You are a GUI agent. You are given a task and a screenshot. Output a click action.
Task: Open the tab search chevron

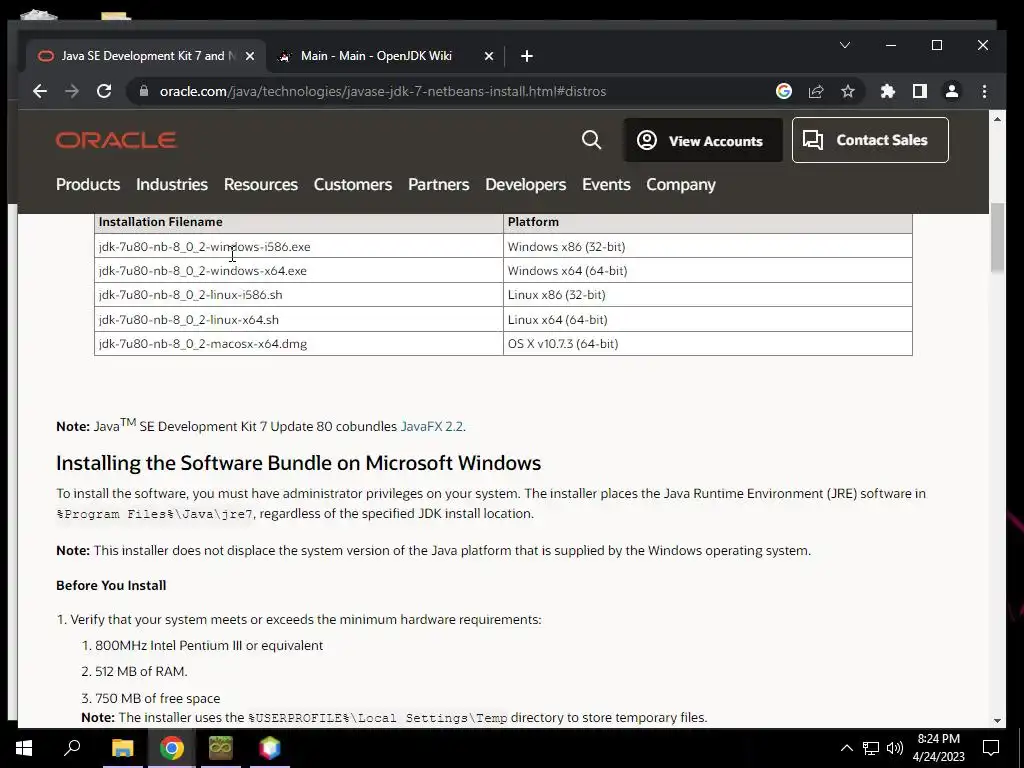click(x=844, y=45)
